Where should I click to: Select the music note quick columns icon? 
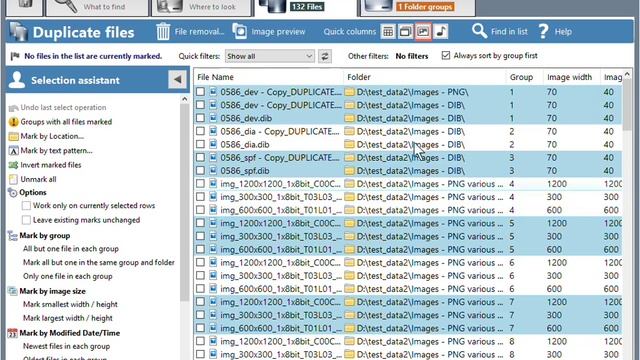pyautogui.click(x=441, y=31)
